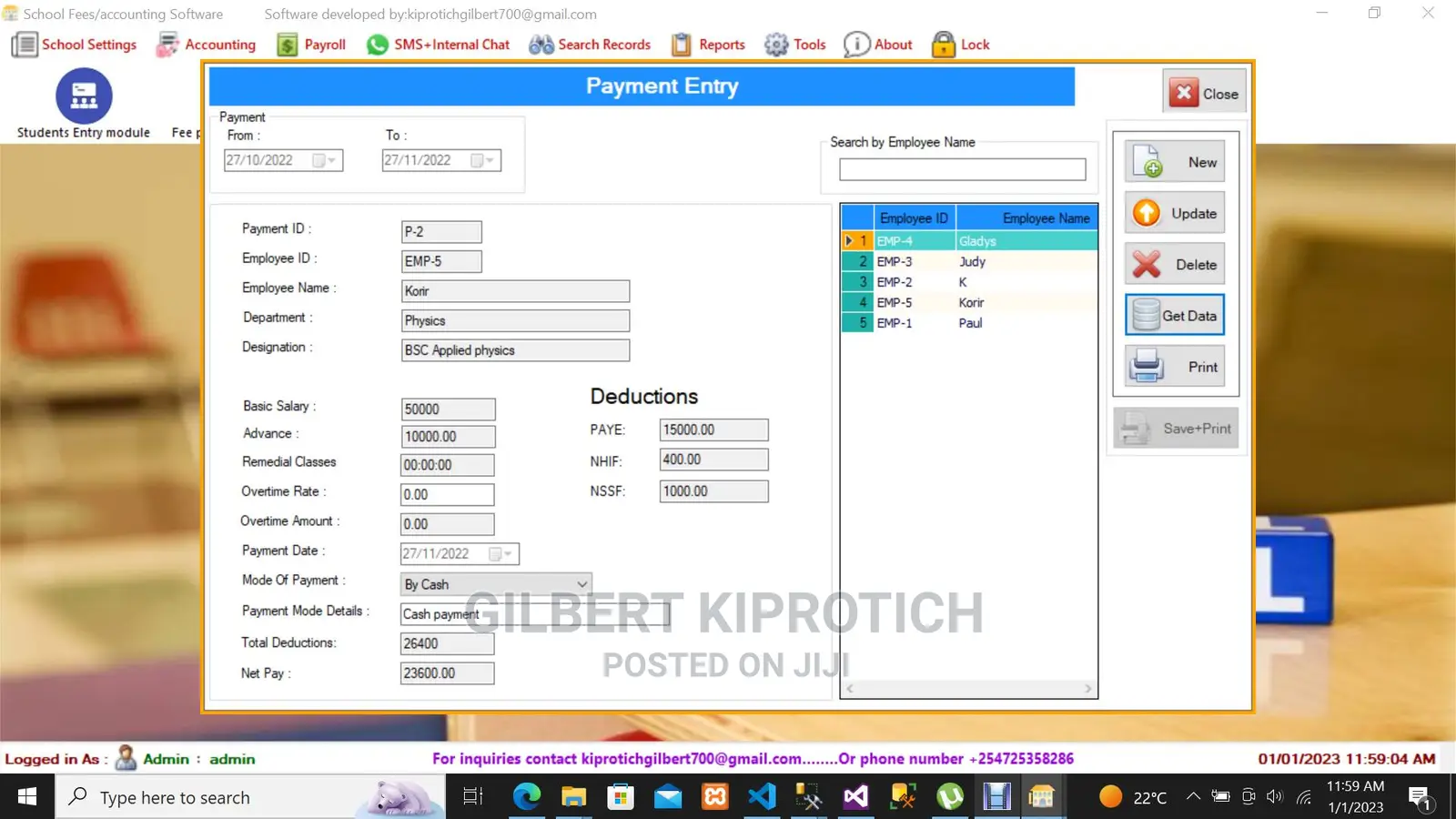Click the grid's horizontal scrollbar right arrow
Screen dimensions: 1456x819
tap(1088, 689)
